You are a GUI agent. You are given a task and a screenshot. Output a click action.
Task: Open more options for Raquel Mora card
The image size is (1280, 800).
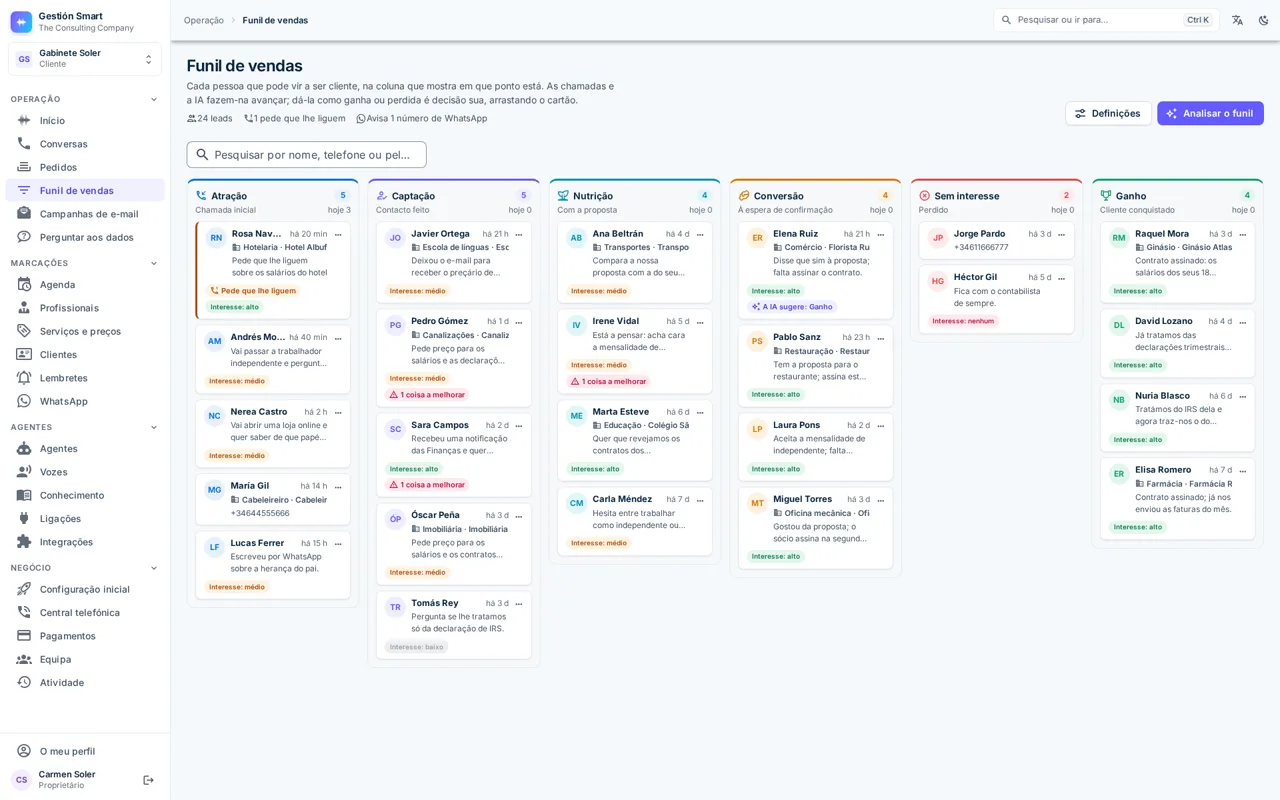click(1243, 234)
